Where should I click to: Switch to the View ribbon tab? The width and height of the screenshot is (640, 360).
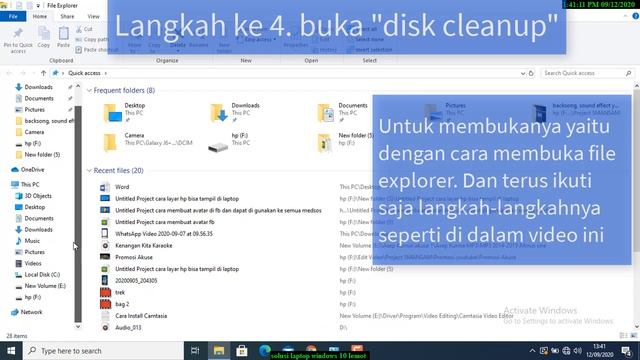coord(93,16)
